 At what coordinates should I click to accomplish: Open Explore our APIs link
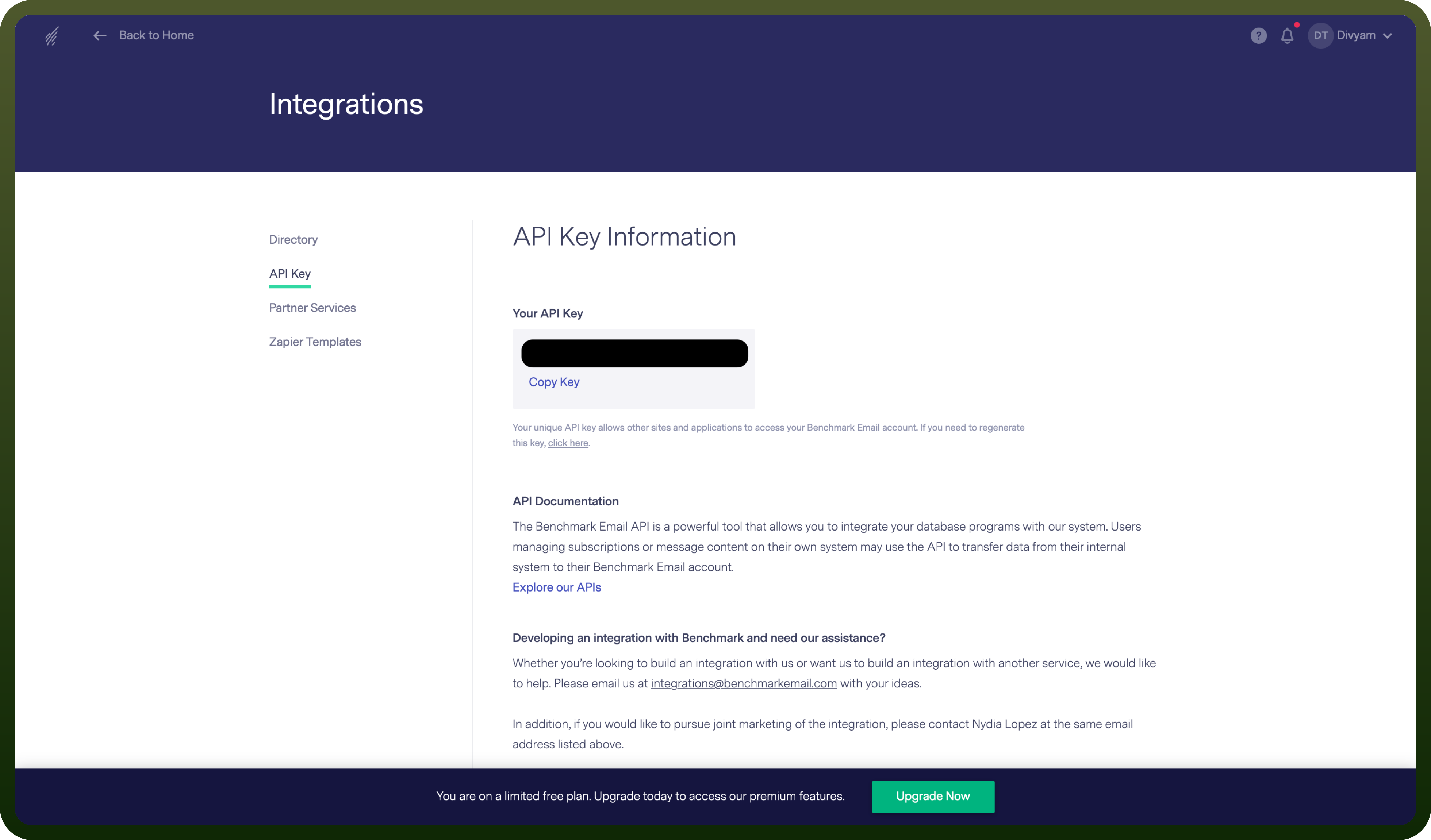(556, 587)
